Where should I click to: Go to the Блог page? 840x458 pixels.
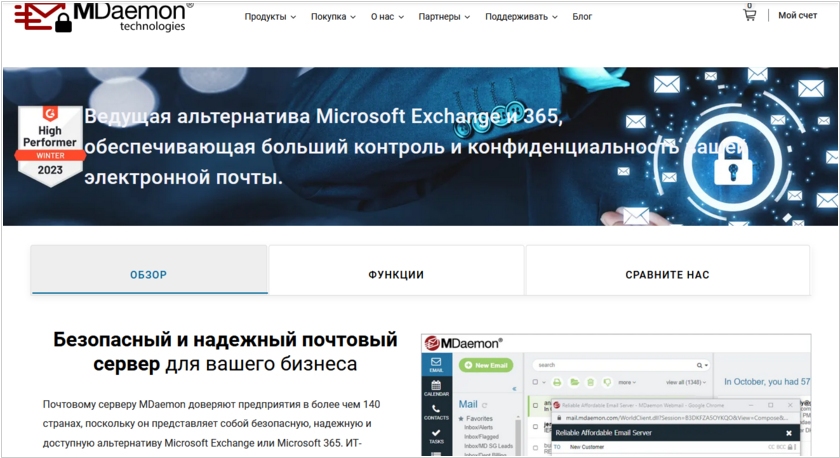(x=582, y=17)
